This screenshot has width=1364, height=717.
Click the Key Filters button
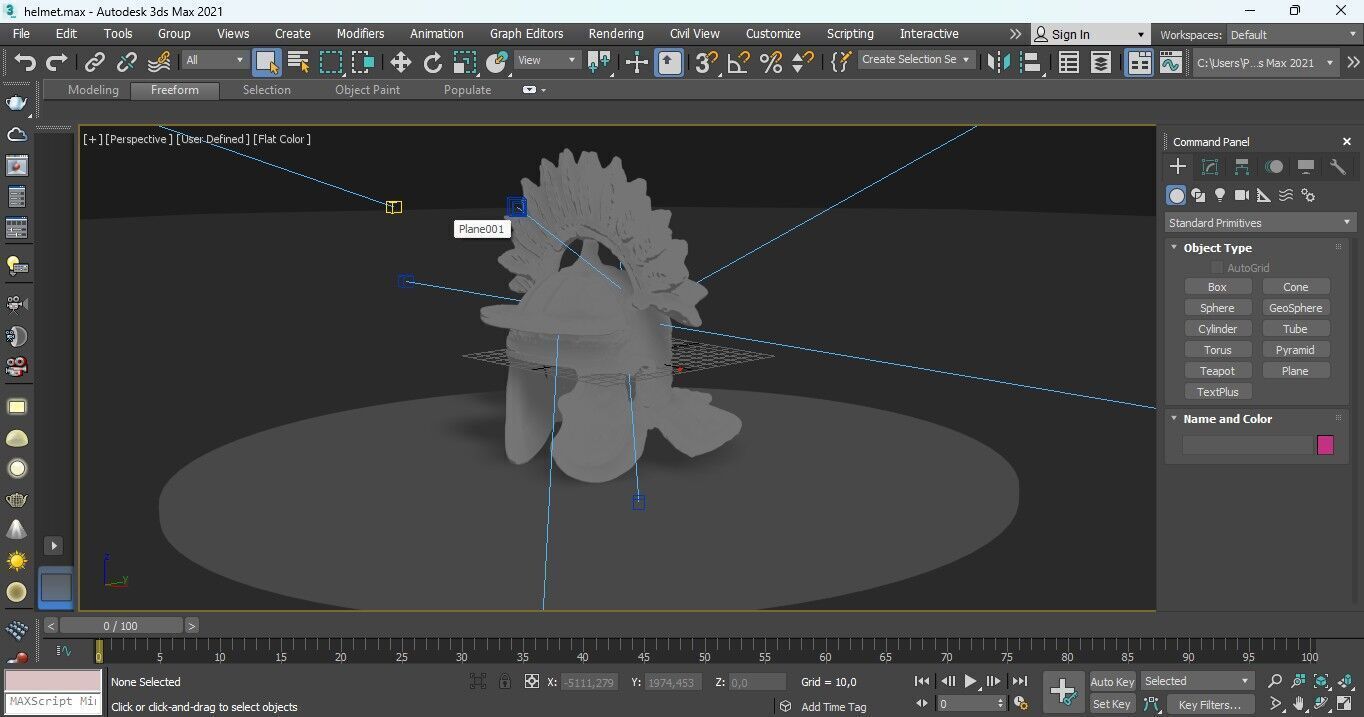(x=1209, y=704)
